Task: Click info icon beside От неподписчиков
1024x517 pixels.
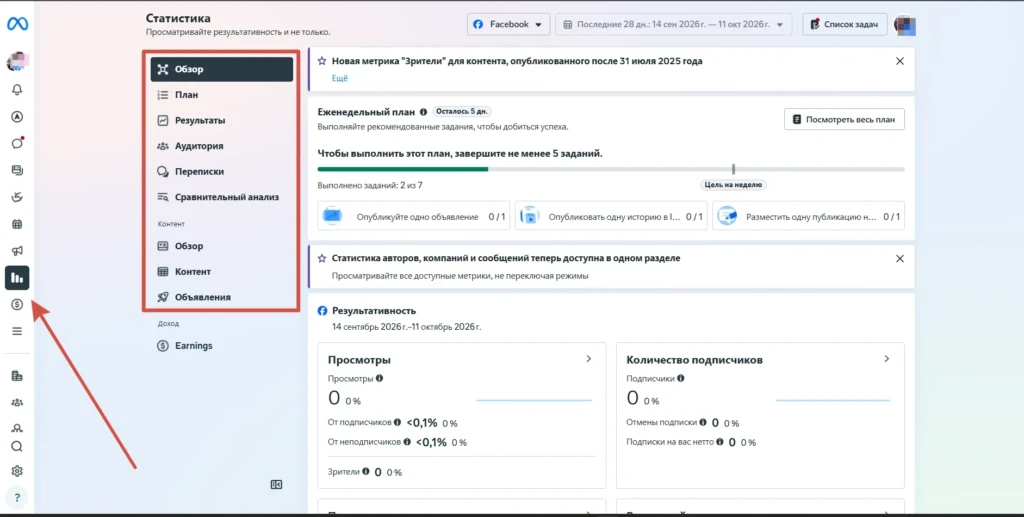Action: tap(407, 442)
